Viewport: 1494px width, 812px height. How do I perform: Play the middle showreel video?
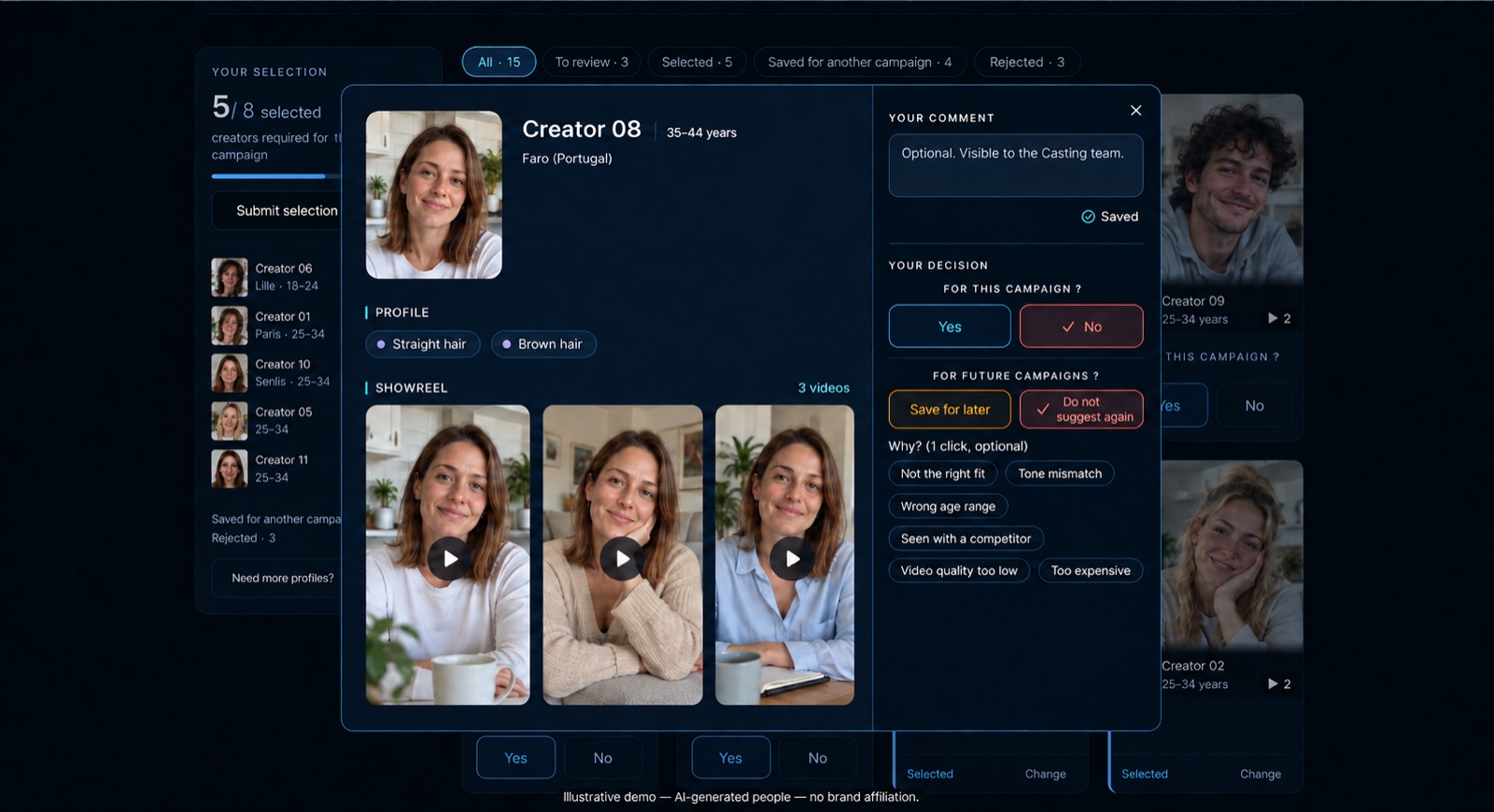tap(622, 558)
